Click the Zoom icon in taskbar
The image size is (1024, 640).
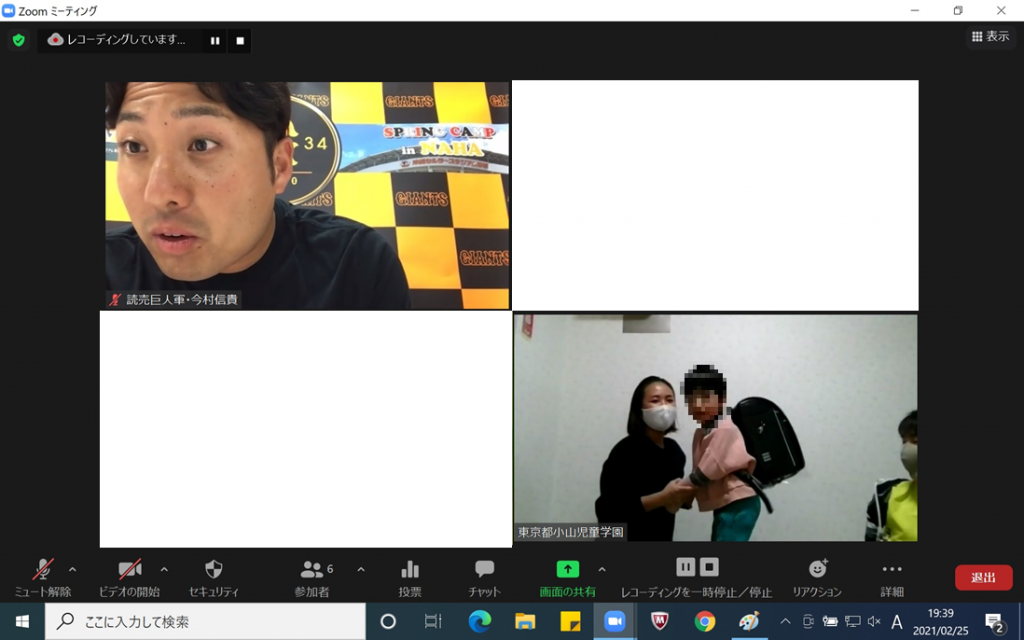click(615, 622)
